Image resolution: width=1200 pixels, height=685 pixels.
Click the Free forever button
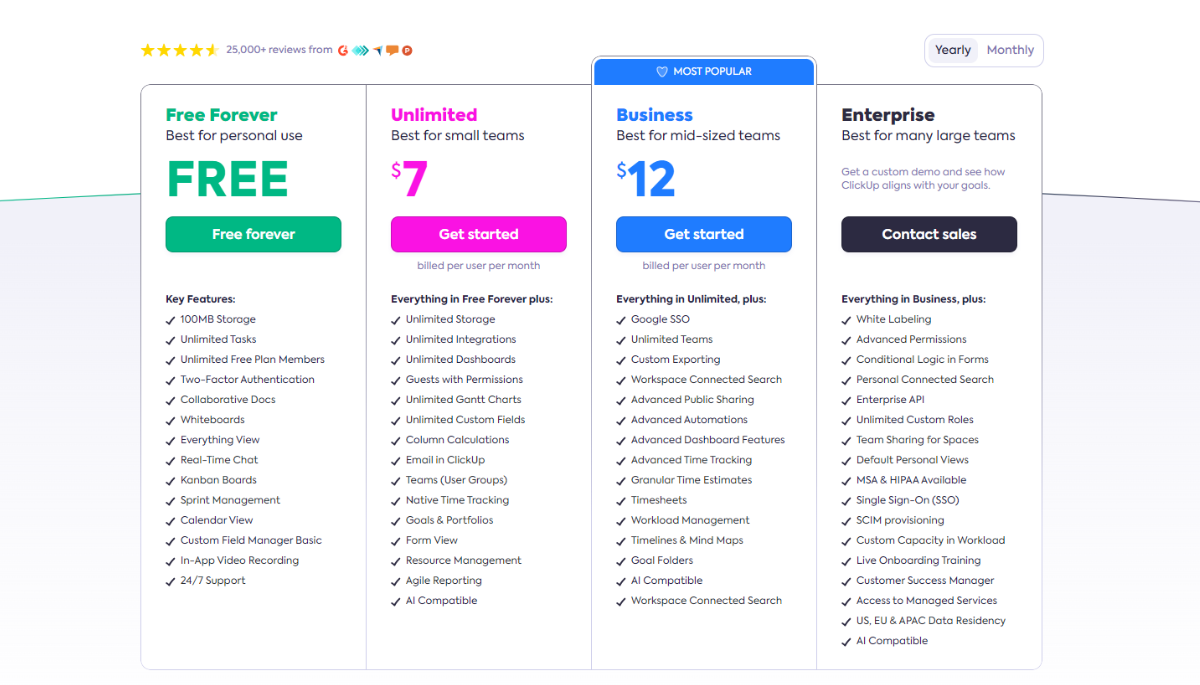(x=253, y=233)
